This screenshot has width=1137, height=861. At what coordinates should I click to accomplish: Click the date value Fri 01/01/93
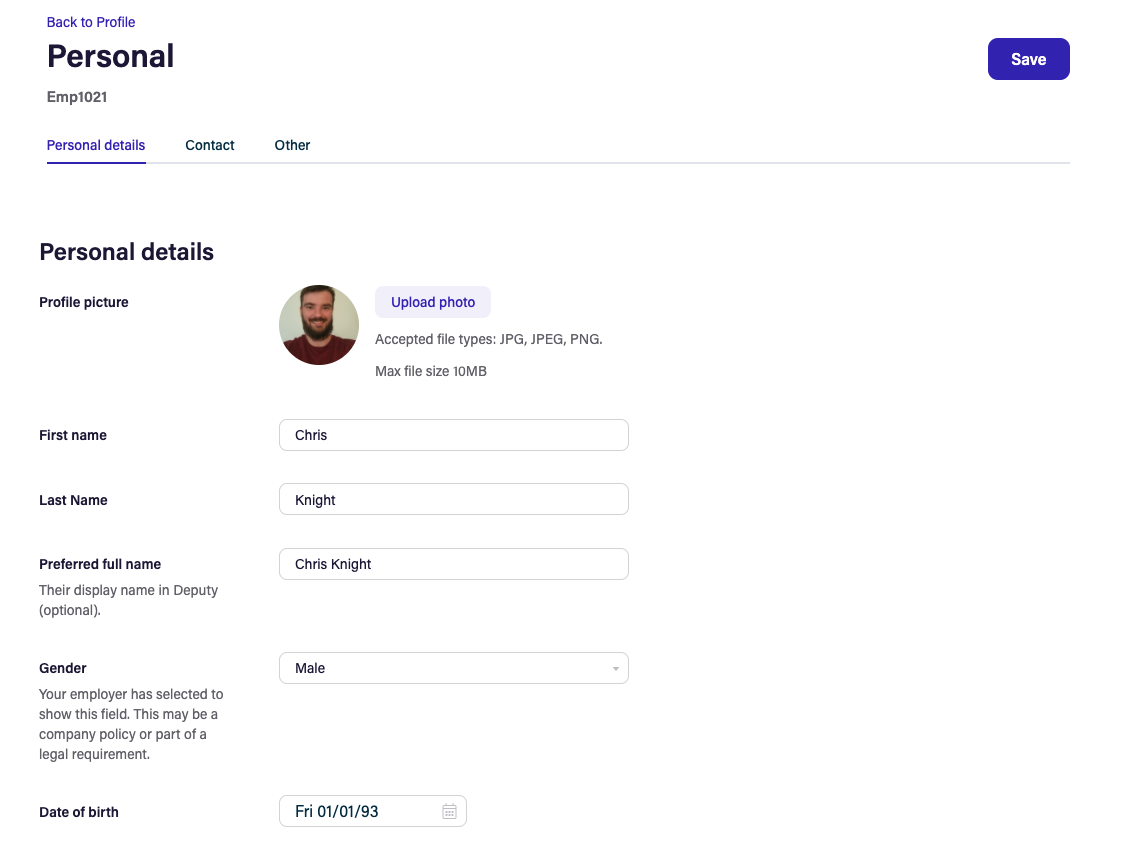tap(337, 811)
